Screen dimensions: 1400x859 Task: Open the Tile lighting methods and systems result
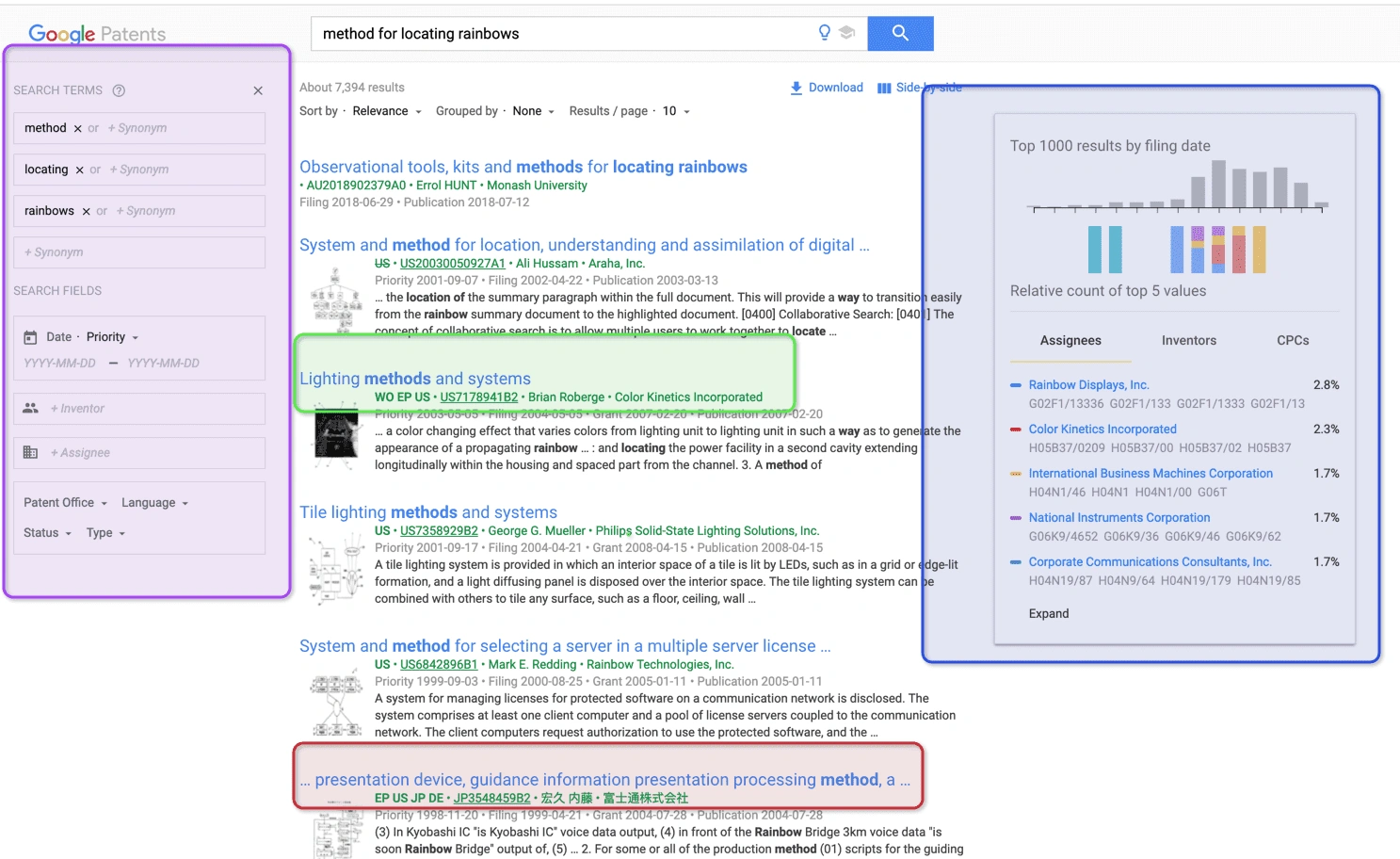[428, 512]
